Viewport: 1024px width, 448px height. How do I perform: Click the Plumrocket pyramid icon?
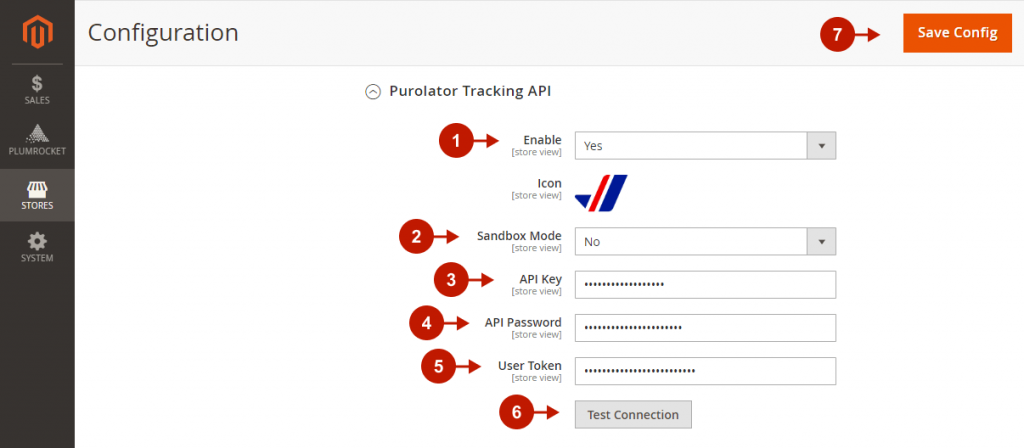point(37,134)
